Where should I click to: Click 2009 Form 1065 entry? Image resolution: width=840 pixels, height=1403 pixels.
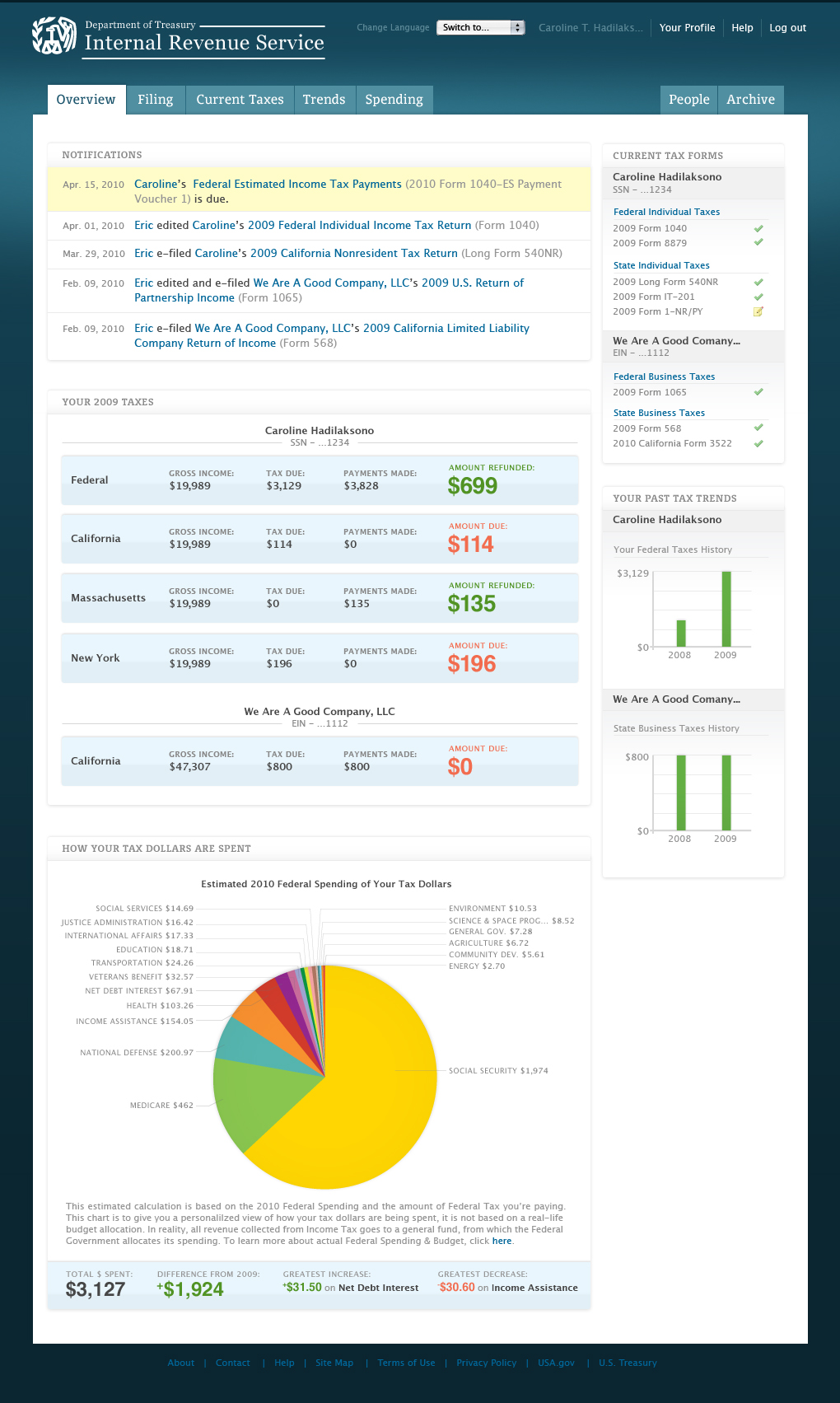click(x=650, y=392)
